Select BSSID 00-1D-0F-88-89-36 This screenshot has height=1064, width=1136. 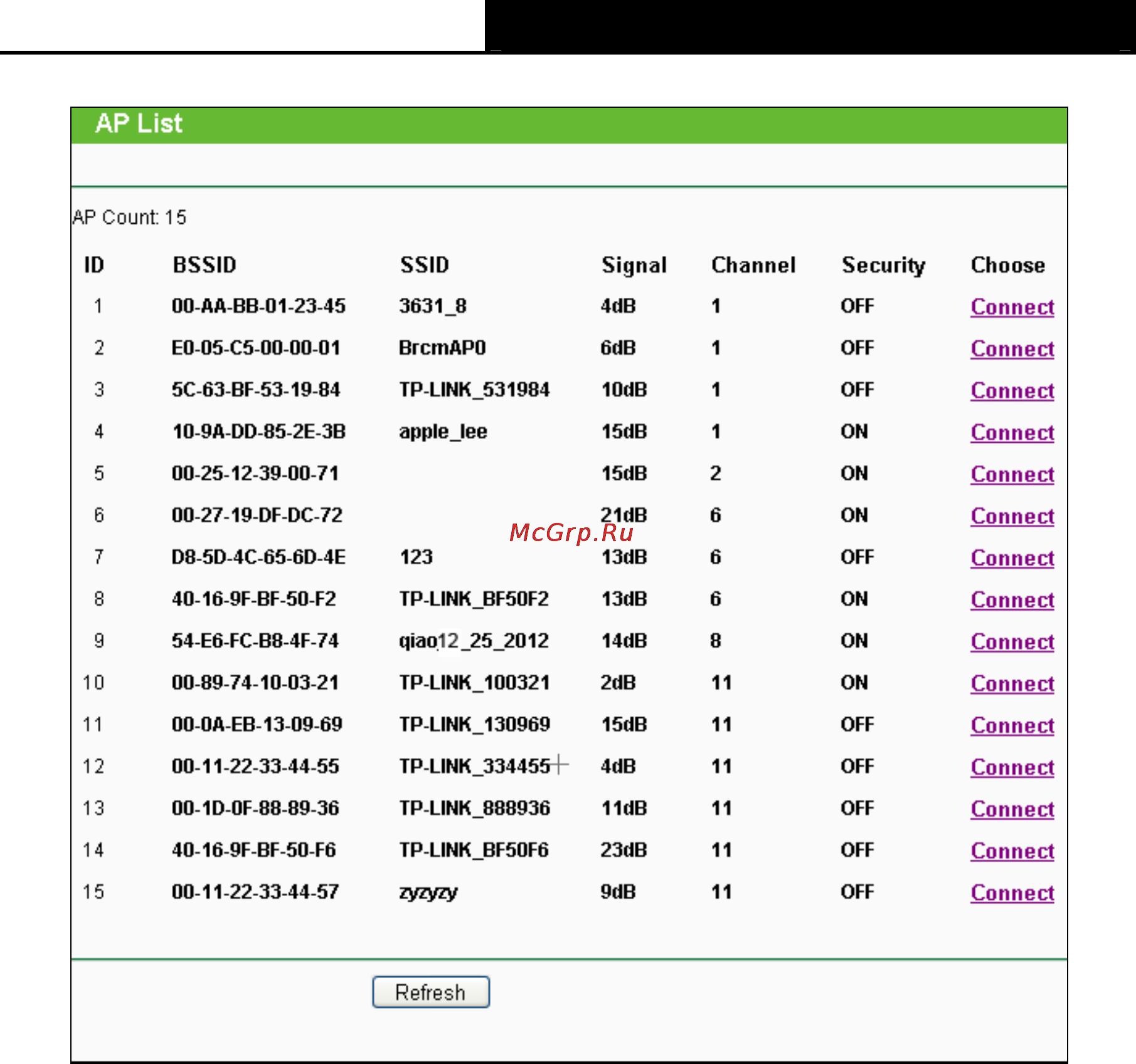[x=255, y=808]
